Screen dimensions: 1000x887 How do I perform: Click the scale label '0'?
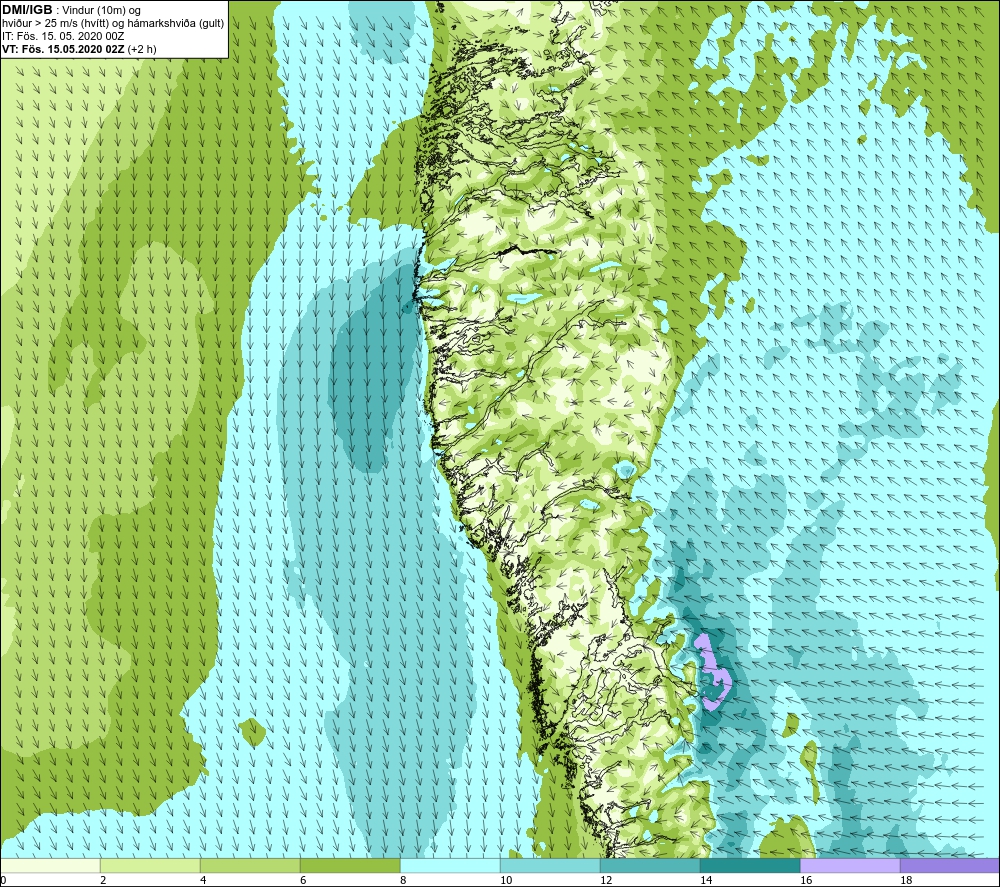tap(3, 881)
